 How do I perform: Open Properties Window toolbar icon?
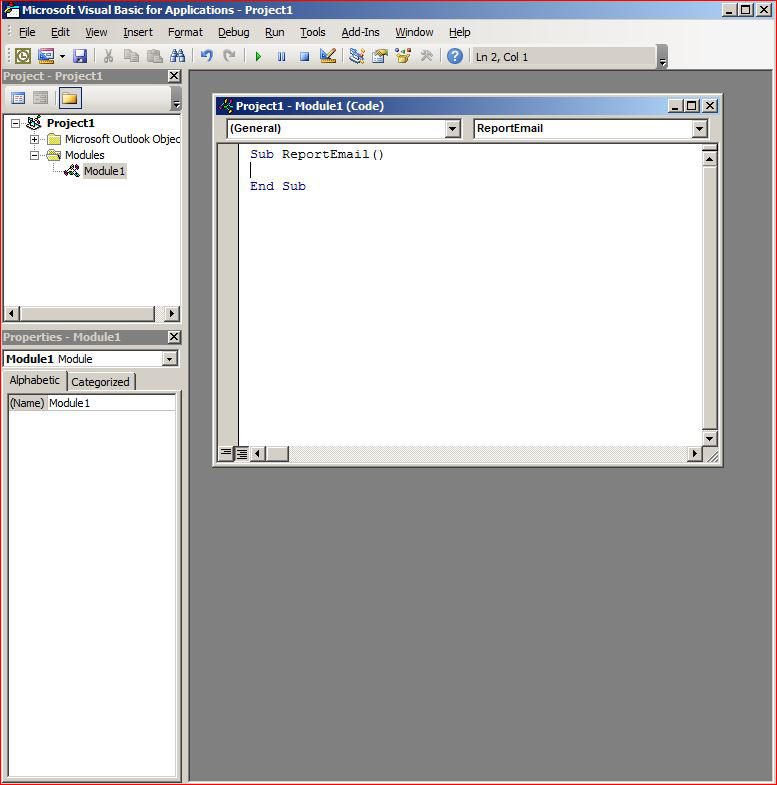379,56
